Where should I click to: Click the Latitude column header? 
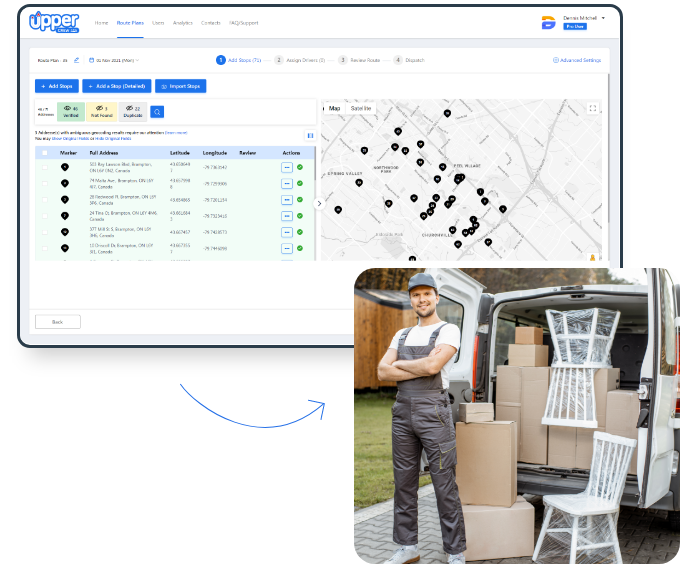(x=180, y=153)
